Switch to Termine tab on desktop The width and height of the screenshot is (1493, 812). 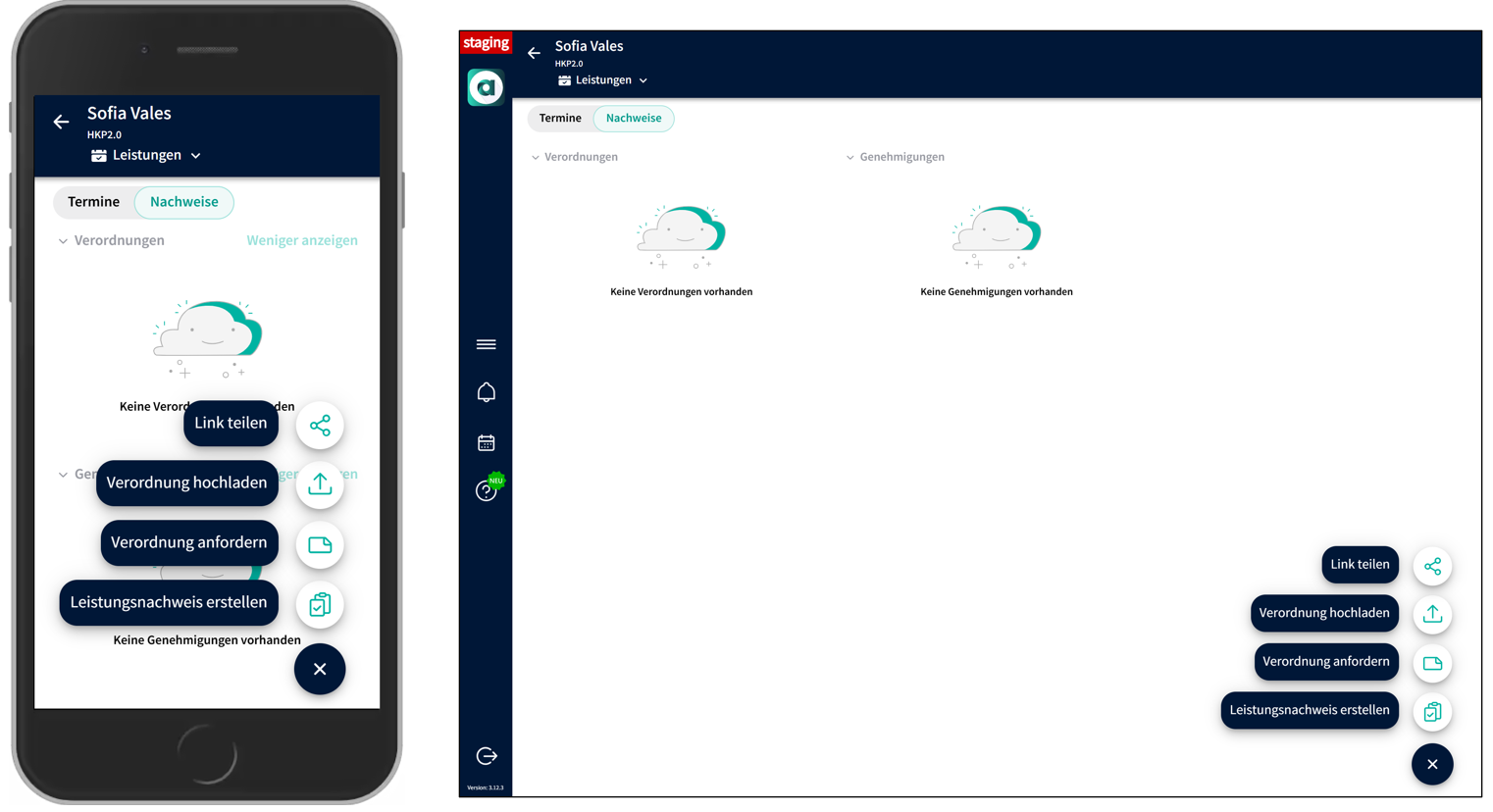pyautogui.click(x=560, y=119)
